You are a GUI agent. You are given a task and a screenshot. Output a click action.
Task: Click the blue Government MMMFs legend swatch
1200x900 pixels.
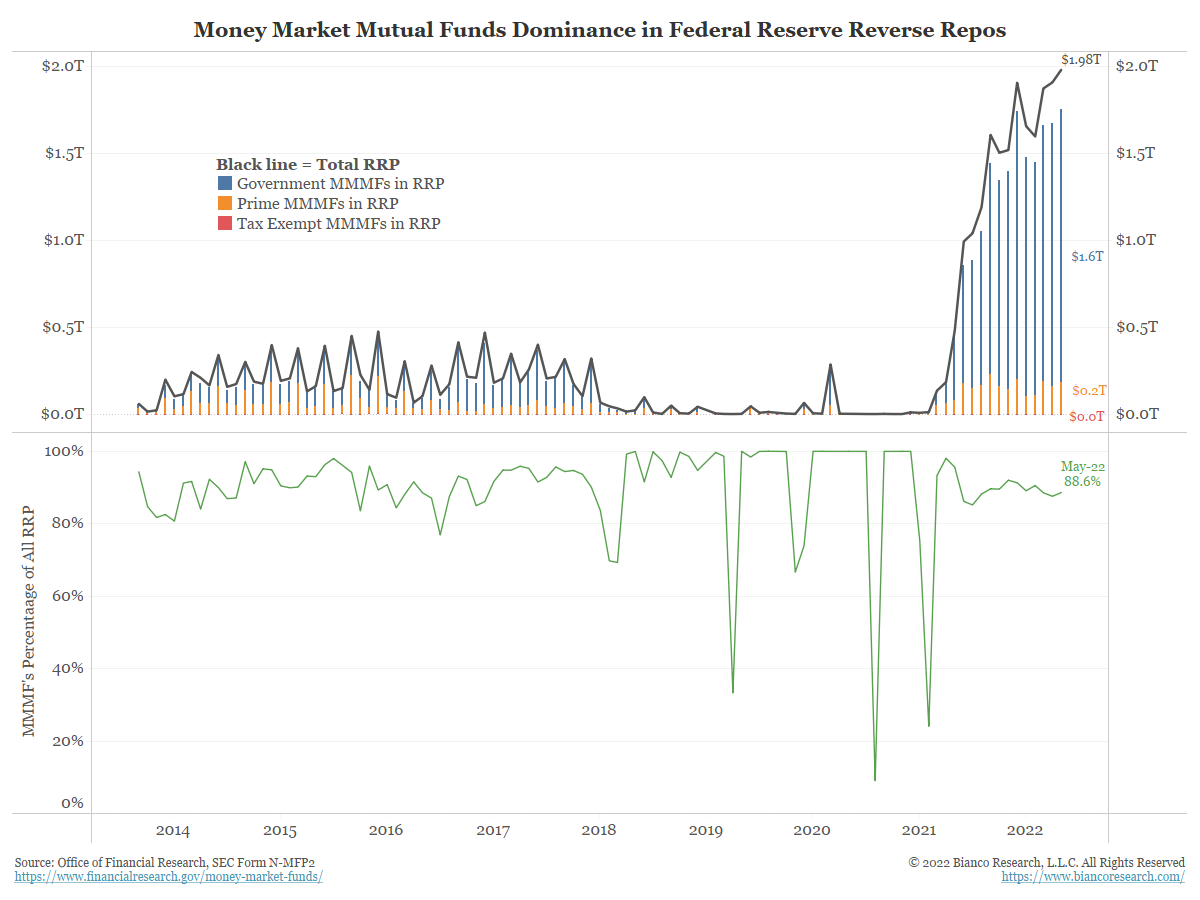coord(225,184)
